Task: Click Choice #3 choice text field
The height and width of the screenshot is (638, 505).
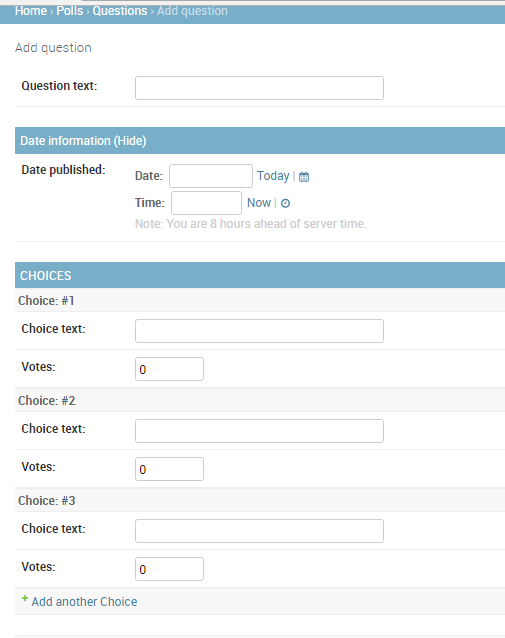Action: click(259, 531)
